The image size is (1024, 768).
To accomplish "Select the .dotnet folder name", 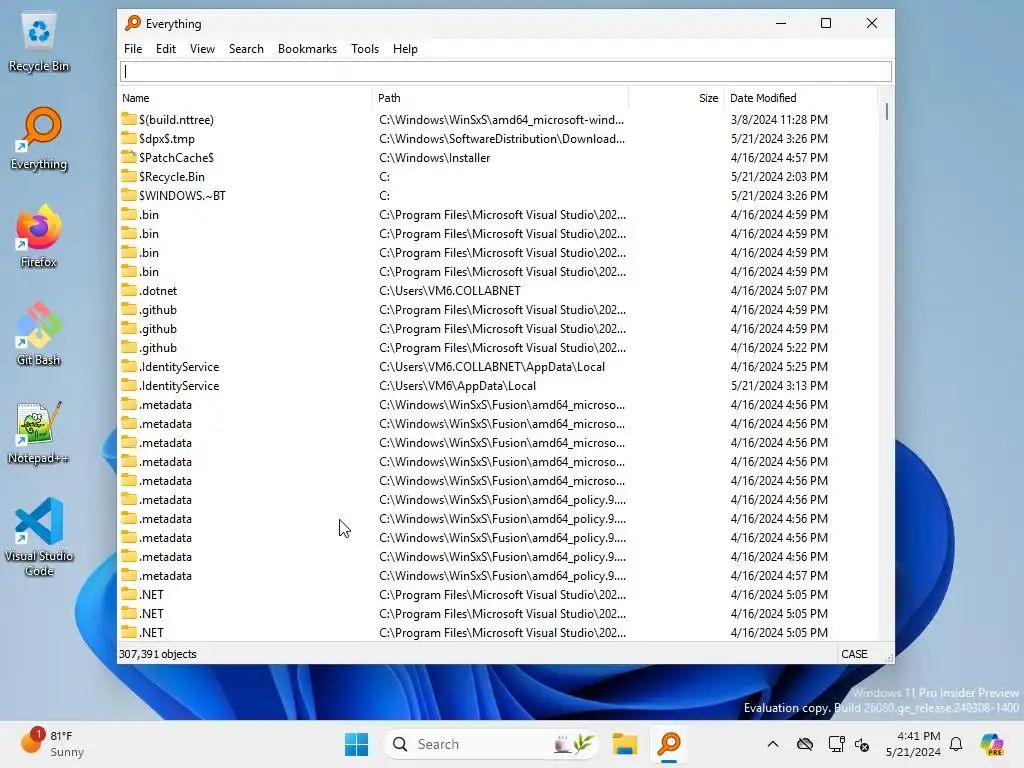I will click(x=158, y=291).
